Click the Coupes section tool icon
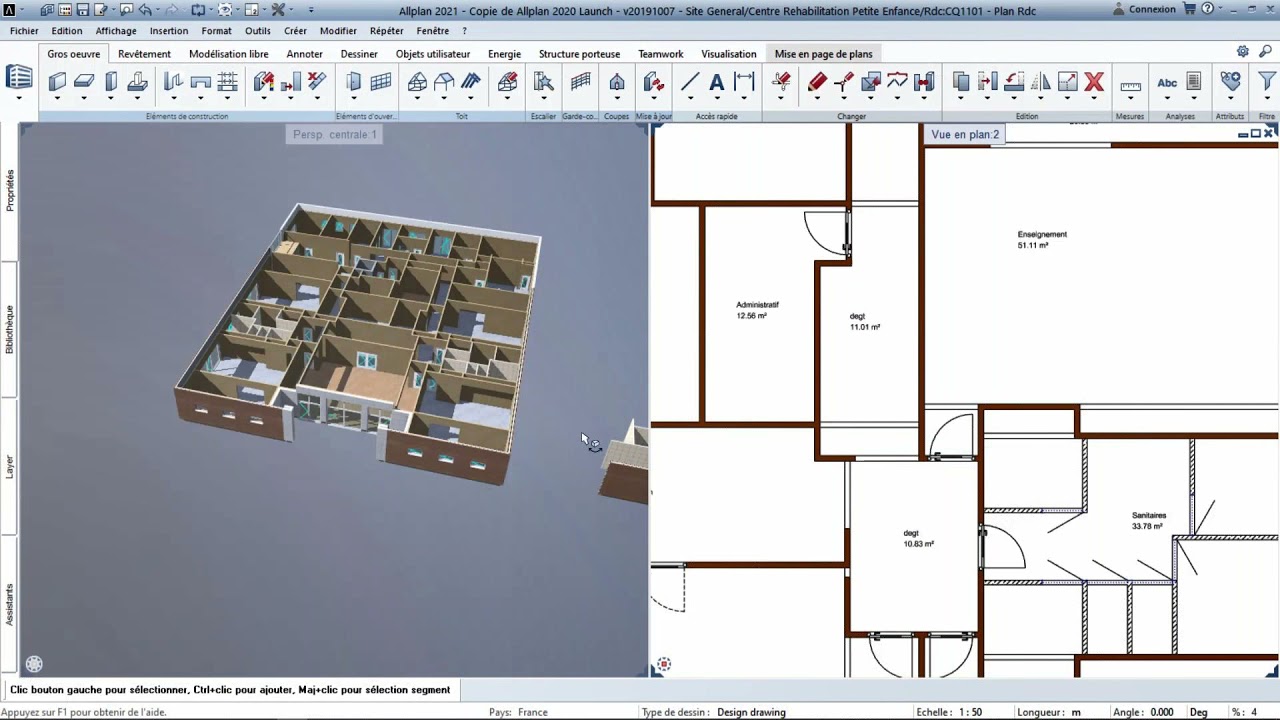This screenshot has height=720, width=1280. 617,82
